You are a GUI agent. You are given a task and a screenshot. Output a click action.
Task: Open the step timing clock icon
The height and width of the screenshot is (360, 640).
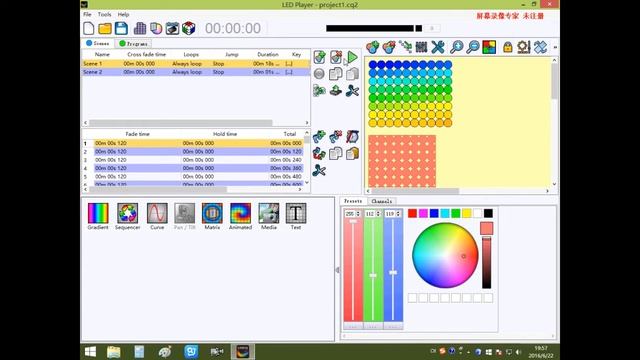[x=352, y=137]
